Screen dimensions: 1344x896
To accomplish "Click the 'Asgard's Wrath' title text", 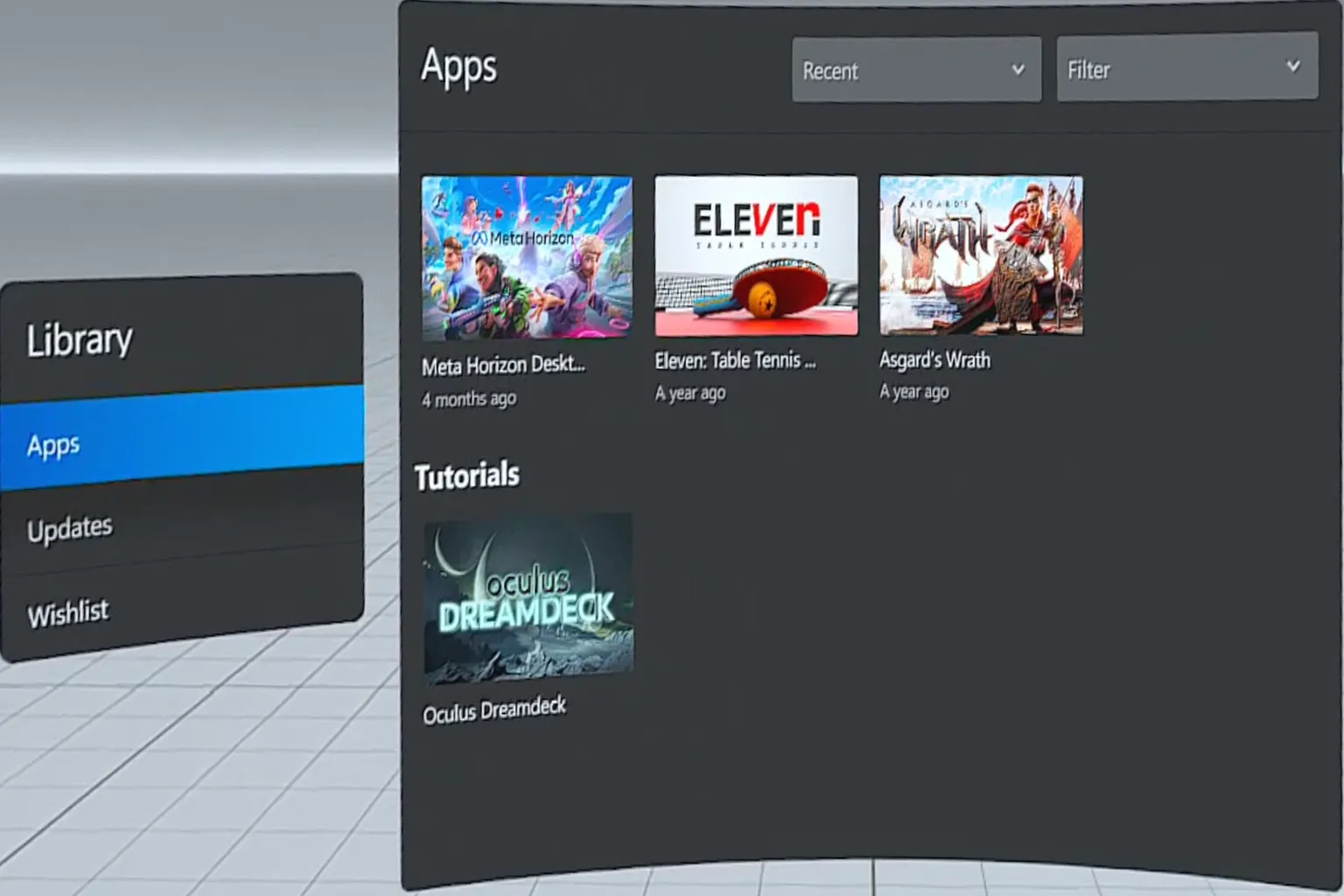I will 934,360.
